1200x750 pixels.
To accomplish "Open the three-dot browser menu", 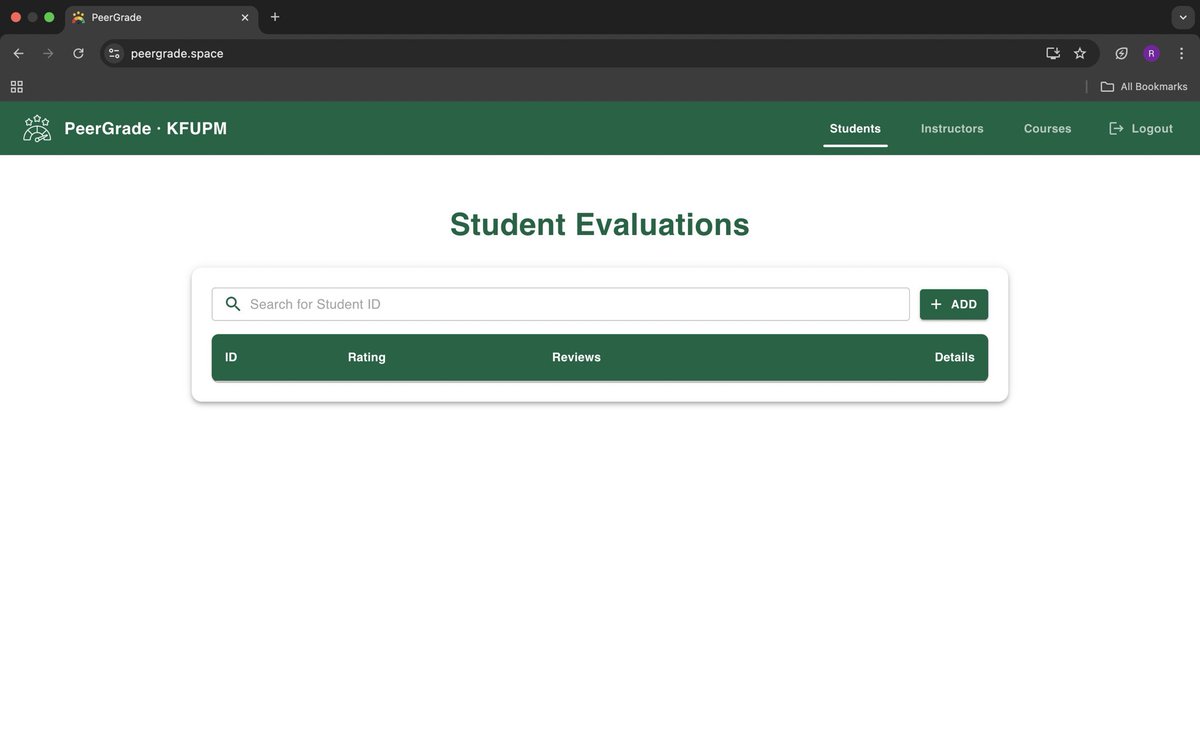I will click(x=1181, y=53).
